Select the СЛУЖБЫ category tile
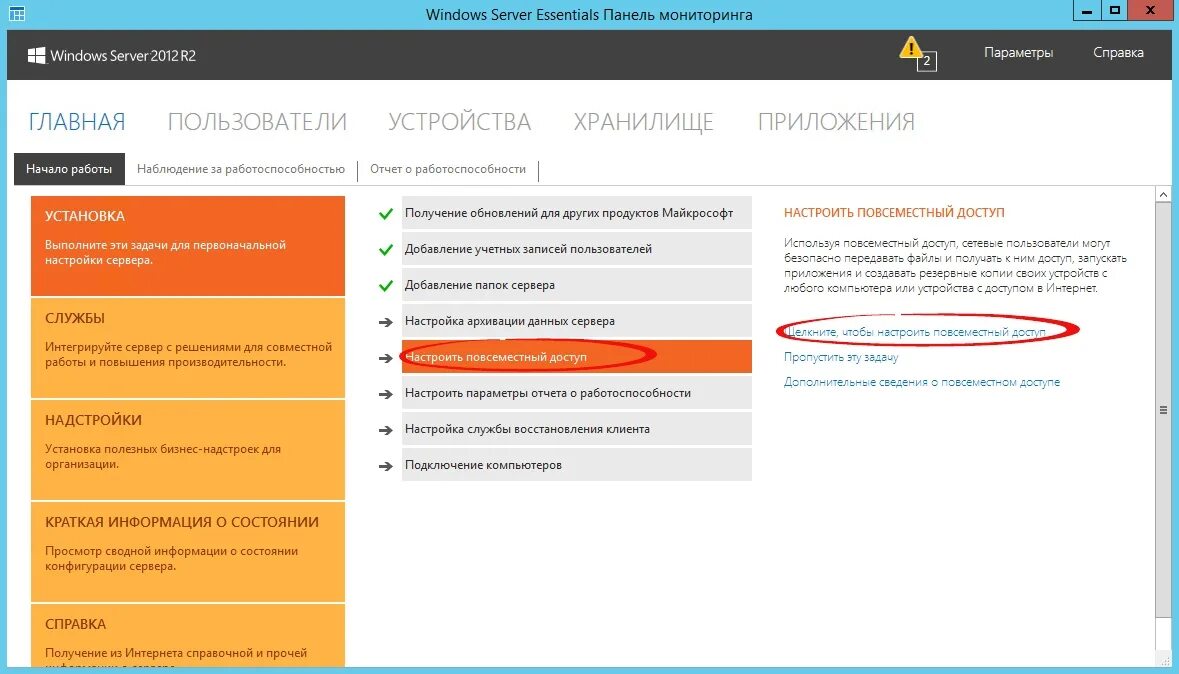The height and width of the screenshot is (674, 1179). [x=188, y=348]
